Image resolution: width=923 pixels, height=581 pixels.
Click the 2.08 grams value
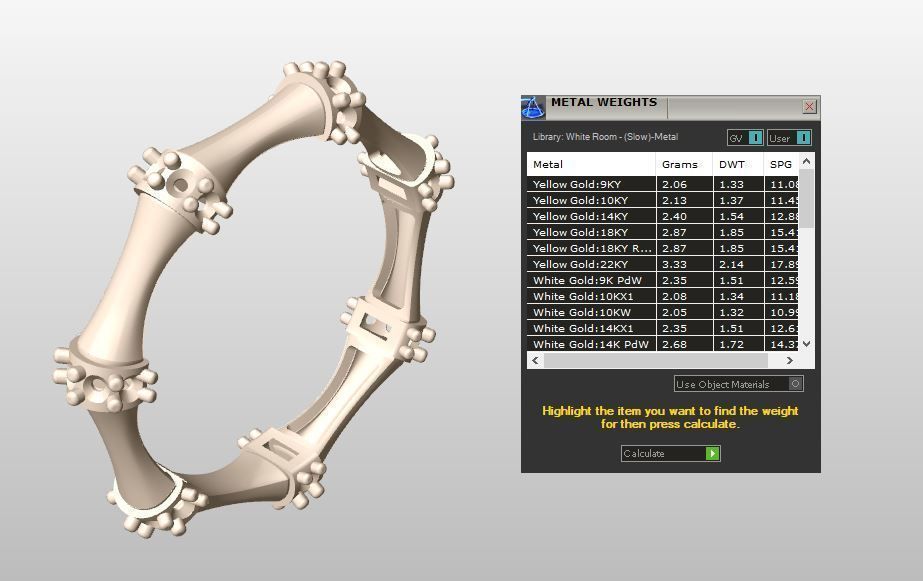coord(674,296)
